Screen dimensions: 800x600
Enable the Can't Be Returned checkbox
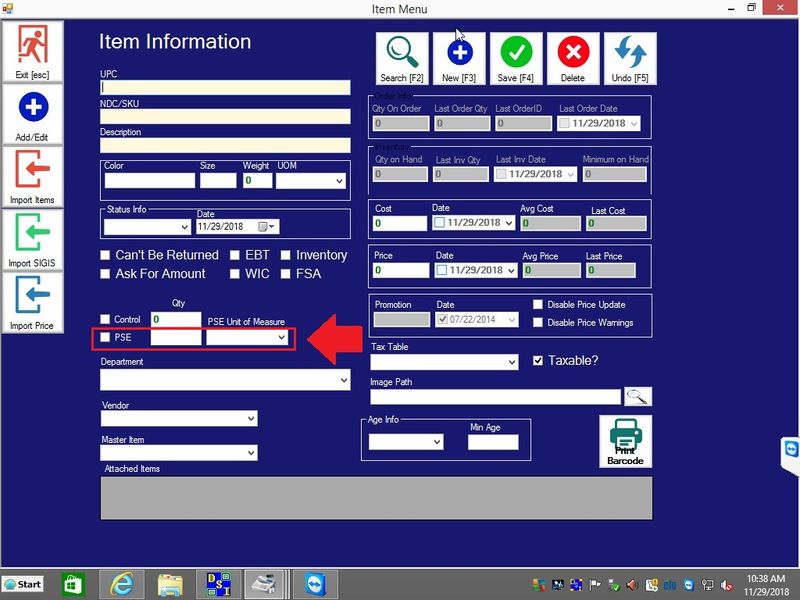(x=105, y=256)
